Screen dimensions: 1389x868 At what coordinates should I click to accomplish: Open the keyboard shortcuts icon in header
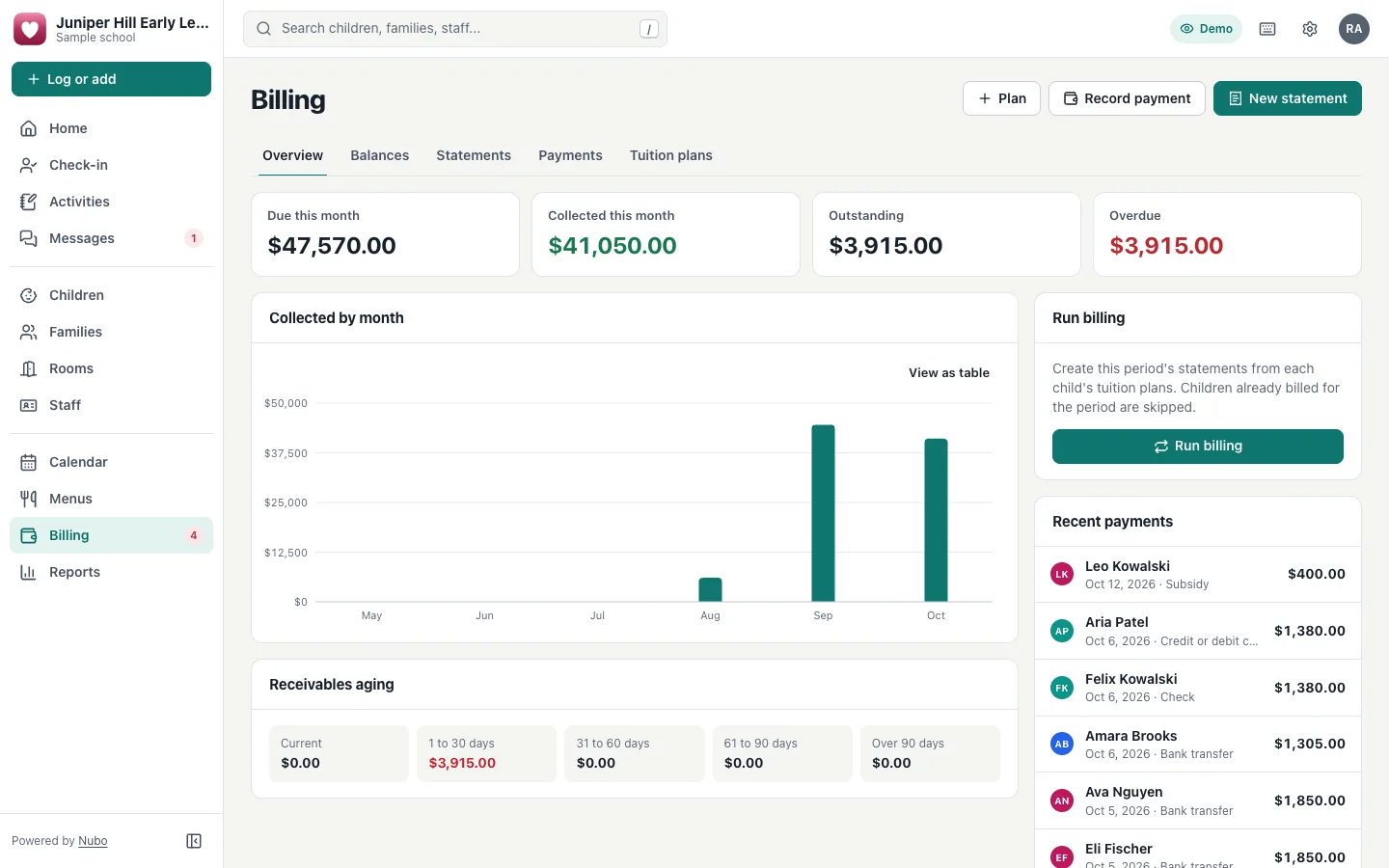point(1267,29)
